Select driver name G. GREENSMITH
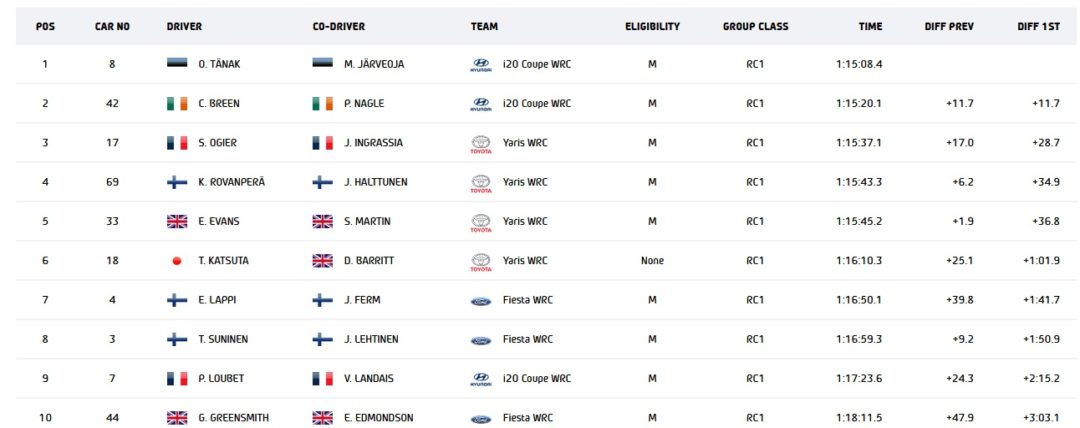This screenshot has width=1080, height=428. [x=233, y=418]
